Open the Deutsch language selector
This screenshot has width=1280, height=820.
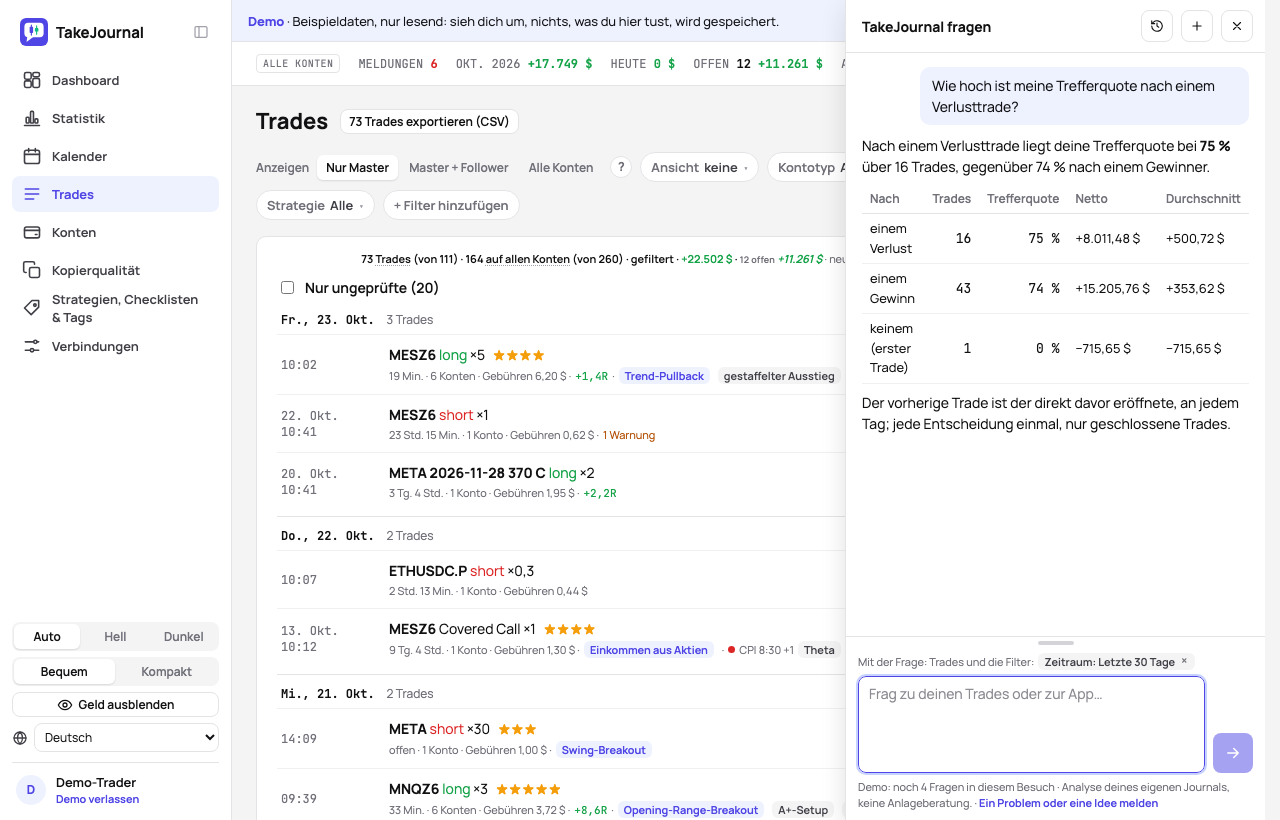tap(126, 738)
